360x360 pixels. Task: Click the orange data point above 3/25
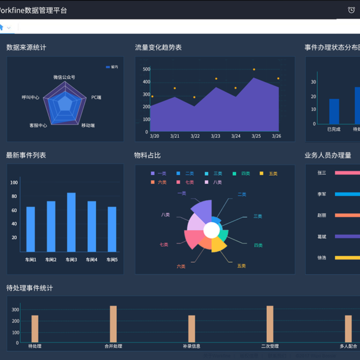click(x=254, y=69)
